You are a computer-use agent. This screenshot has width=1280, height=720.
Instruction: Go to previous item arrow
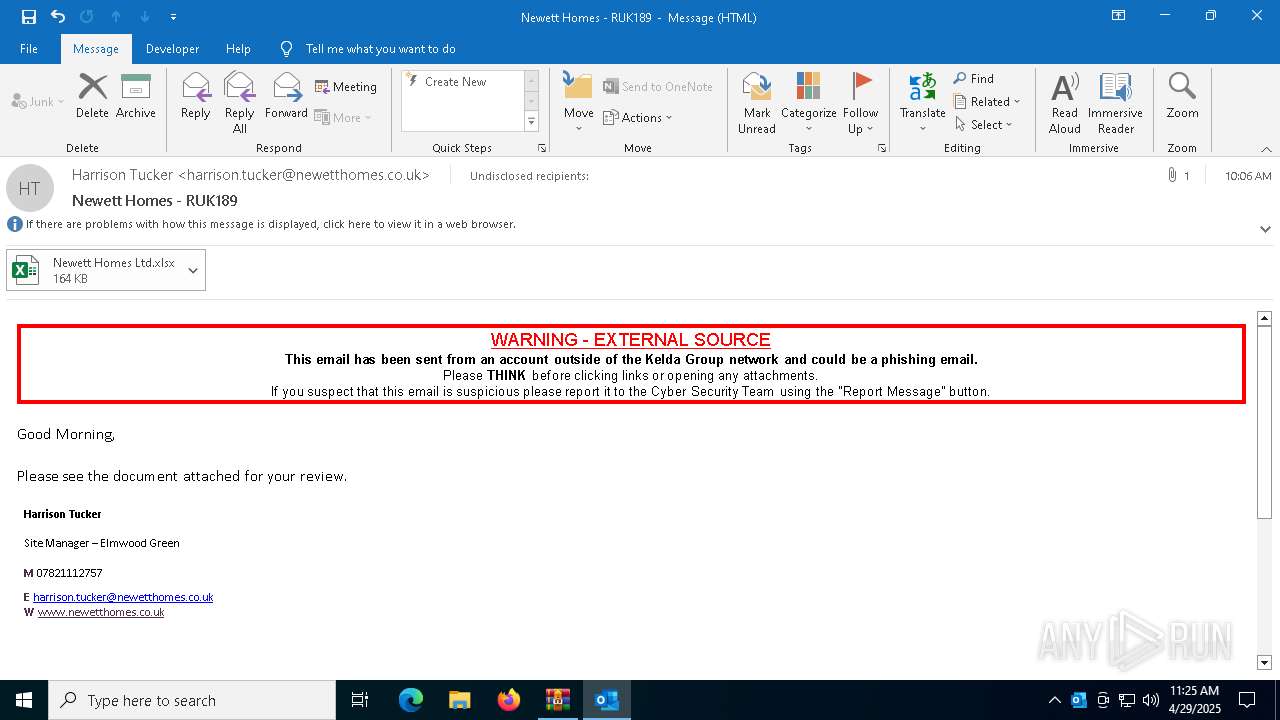[x=116, y=17]
